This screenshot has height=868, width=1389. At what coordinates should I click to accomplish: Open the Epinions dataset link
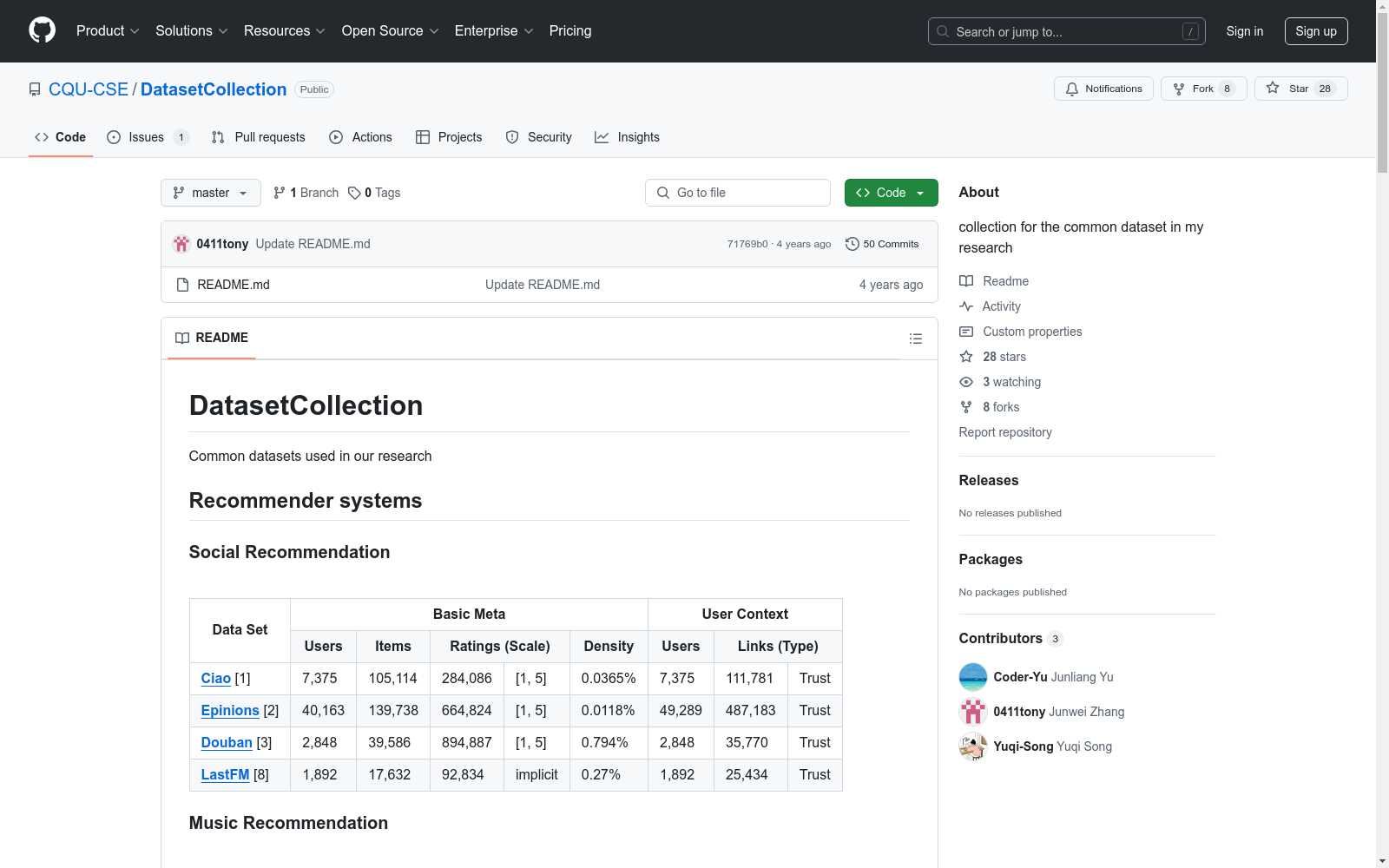pyautogui.click(x=230, y=710)
